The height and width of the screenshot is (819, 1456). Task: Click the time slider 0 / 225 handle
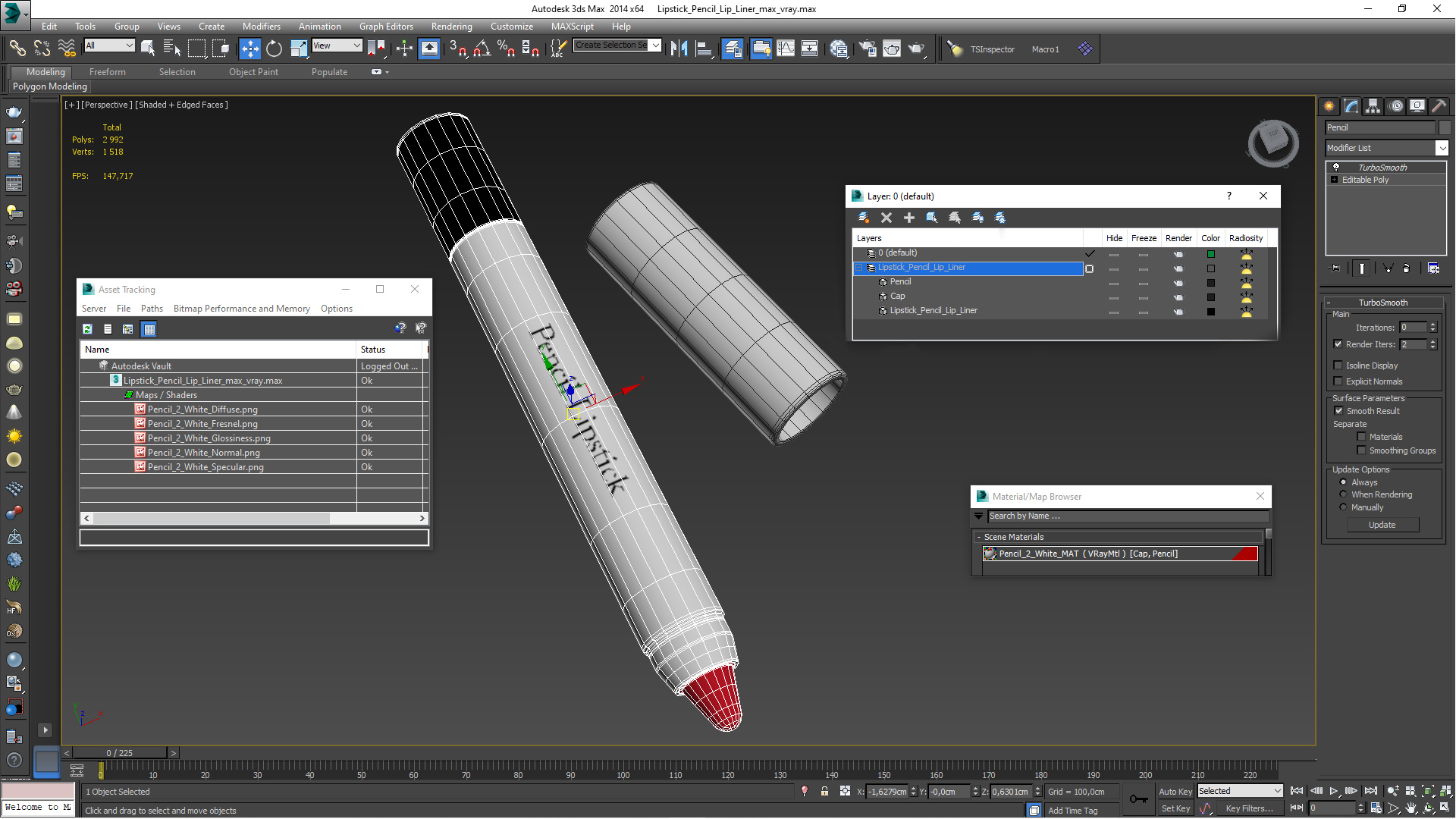[119, 753]
